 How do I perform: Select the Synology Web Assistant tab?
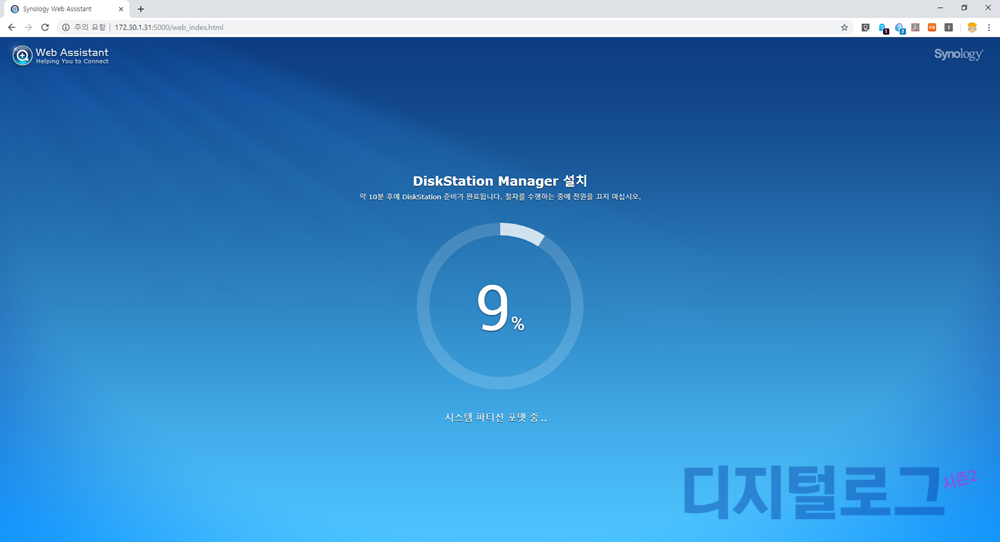click(x=66, y=9)
